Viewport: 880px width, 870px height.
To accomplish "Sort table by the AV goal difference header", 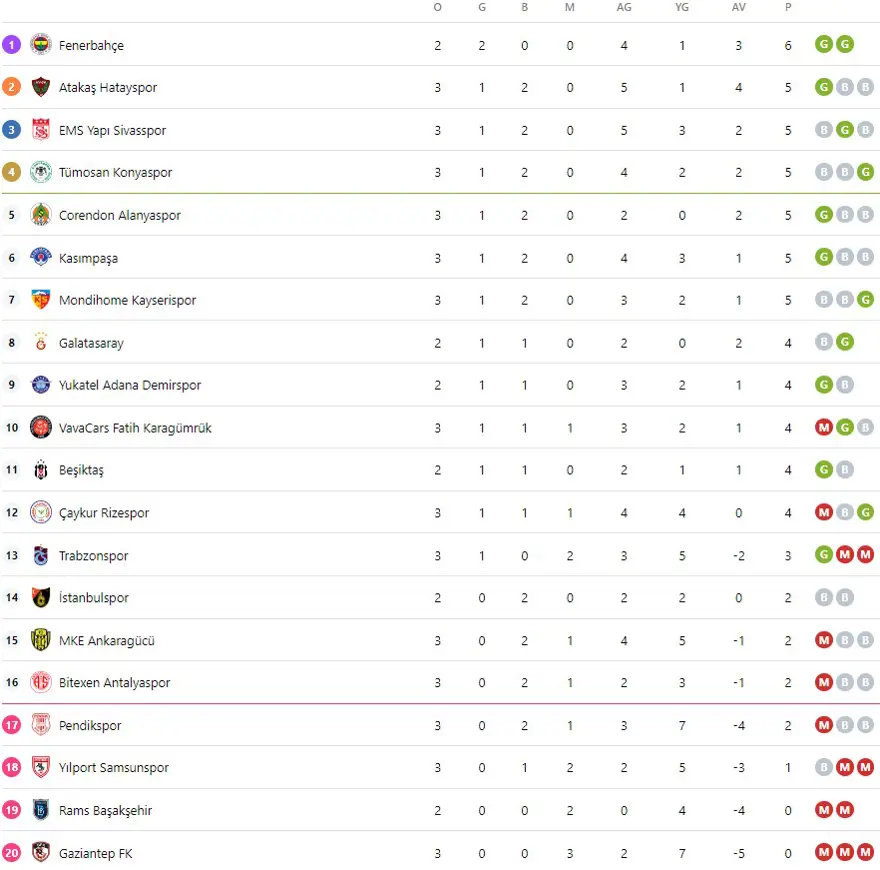I will click(739, 7).
